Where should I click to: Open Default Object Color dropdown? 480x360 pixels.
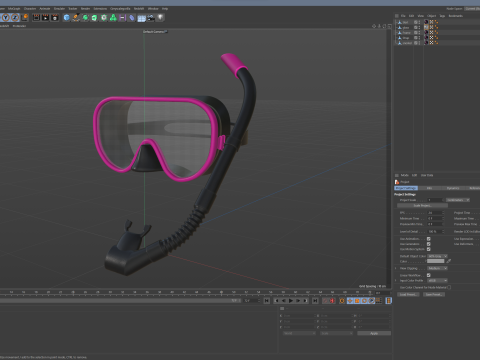click(437, 256)
